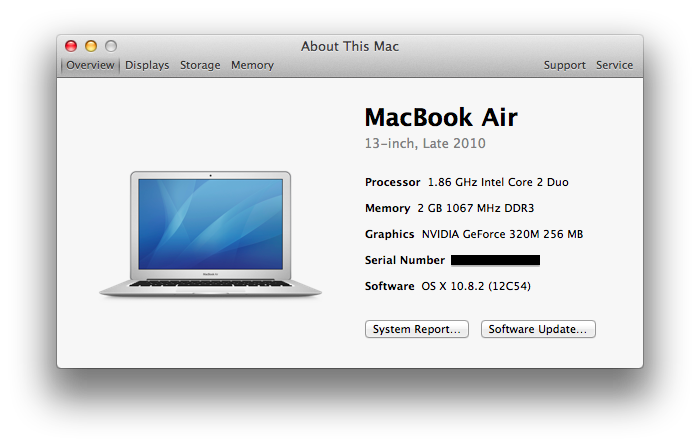The width and height of the screenshot is (700, 447).
Task: Launch Software Update
Action: [x=538, y=329]
